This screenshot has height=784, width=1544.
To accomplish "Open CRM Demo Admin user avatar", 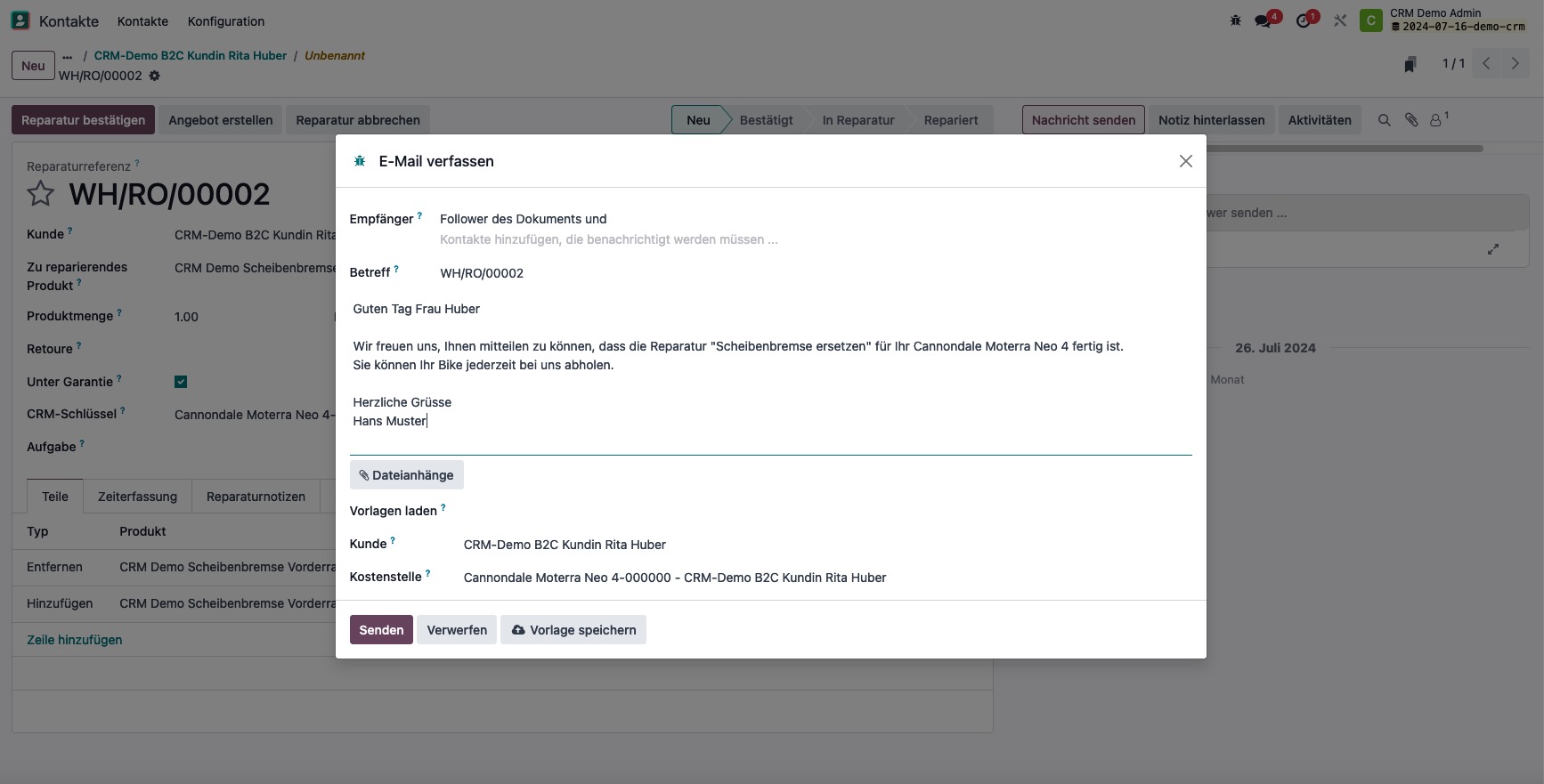I will click(1370, 20).
